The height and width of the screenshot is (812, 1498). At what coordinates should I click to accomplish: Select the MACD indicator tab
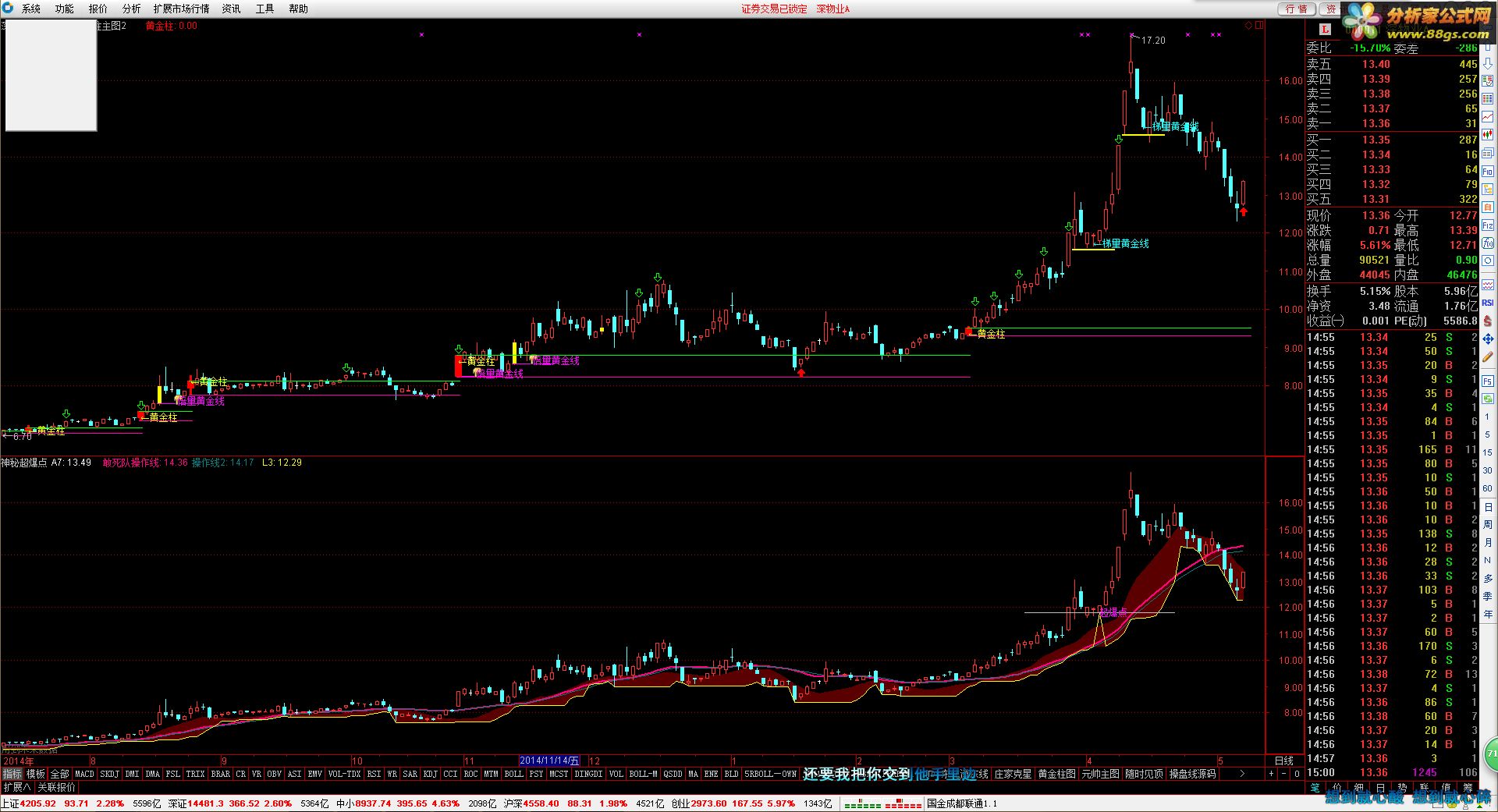pyautogui.click(x=84, y=774)
